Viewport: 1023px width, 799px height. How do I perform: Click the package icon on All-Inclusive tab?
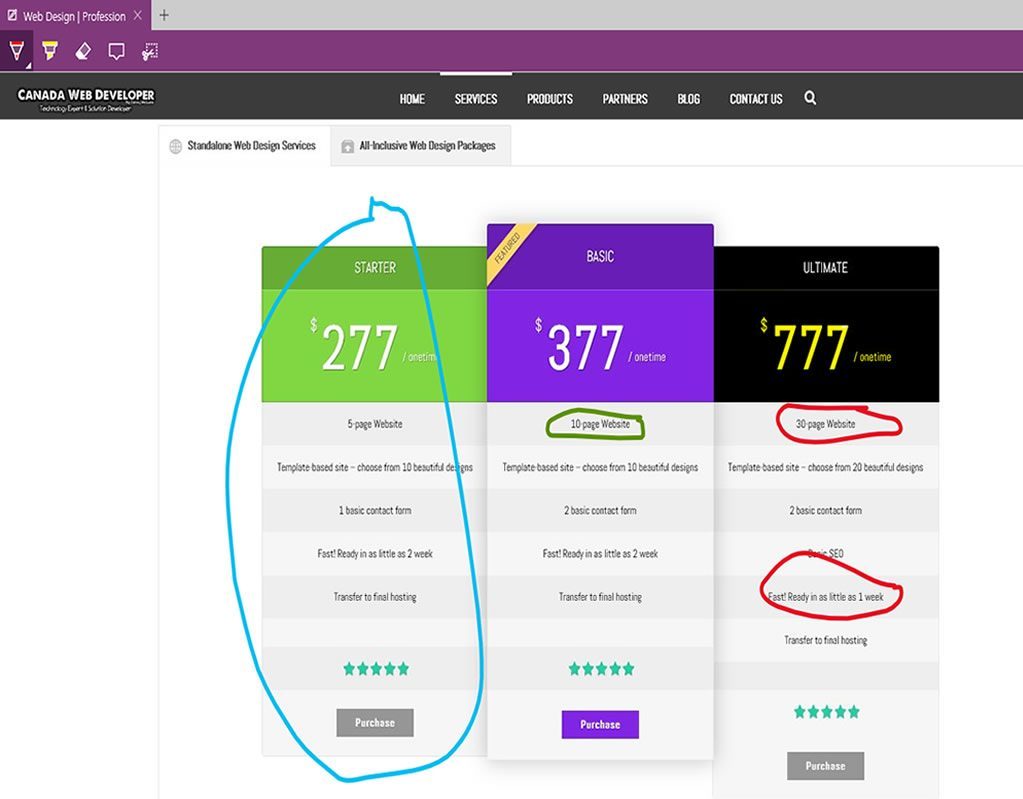[x=348, y=146]
